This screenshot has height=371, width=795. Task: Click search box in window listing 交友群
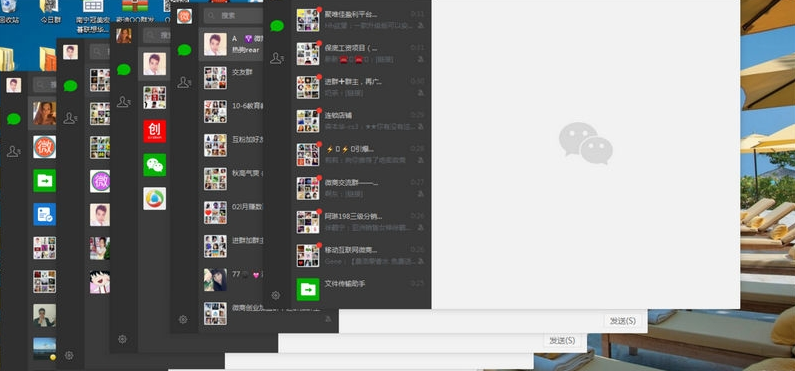click(x=234, y=16)
